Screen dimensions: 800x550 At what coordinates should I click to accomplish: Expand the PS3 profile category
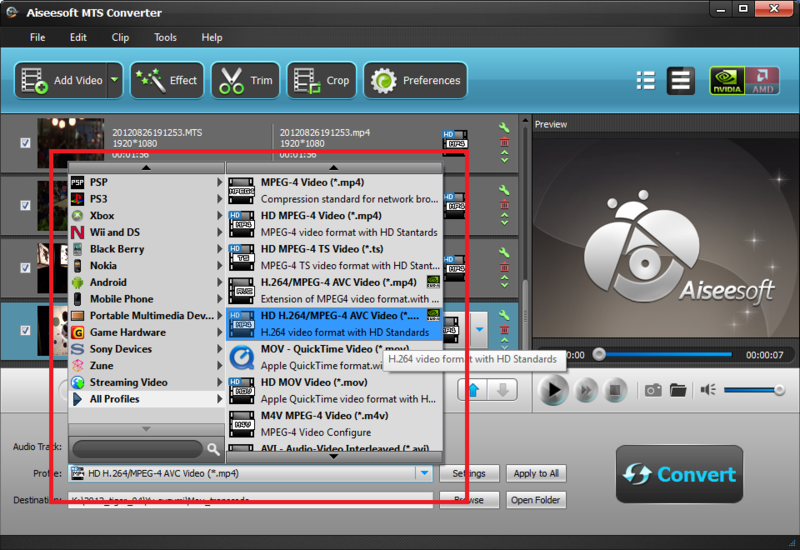147,199
